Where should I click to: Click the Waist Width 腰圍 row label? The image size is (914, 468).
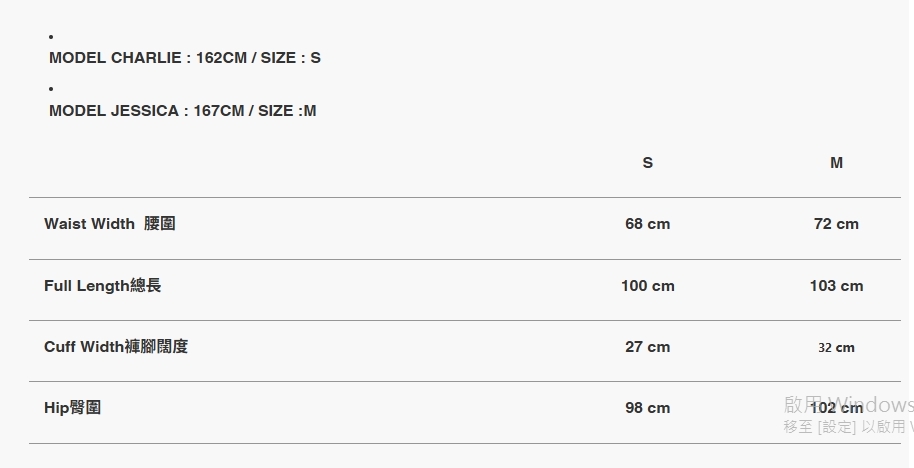click(x=110, y=224)
